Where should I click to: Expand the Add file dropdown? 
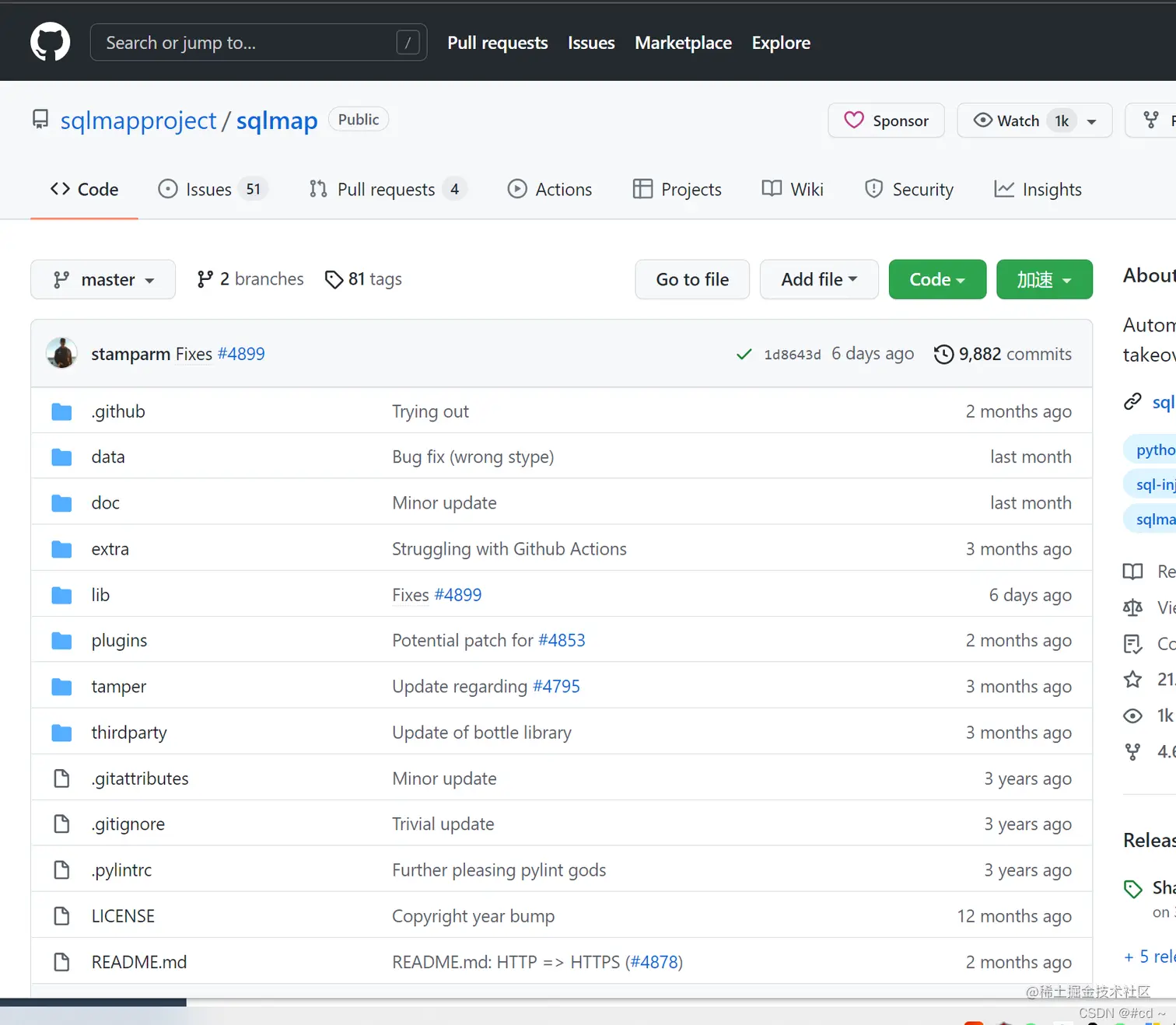click(x=819, y=279)
